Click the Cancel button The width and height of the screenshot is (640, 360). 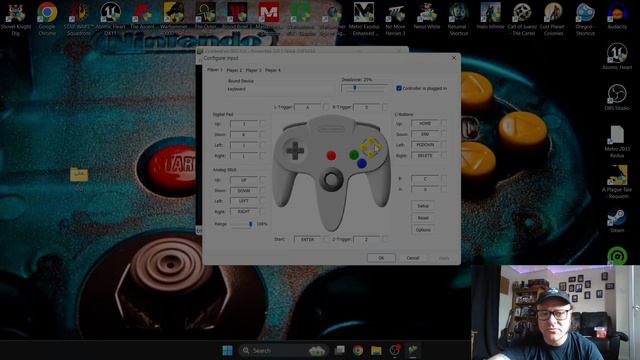413,258
